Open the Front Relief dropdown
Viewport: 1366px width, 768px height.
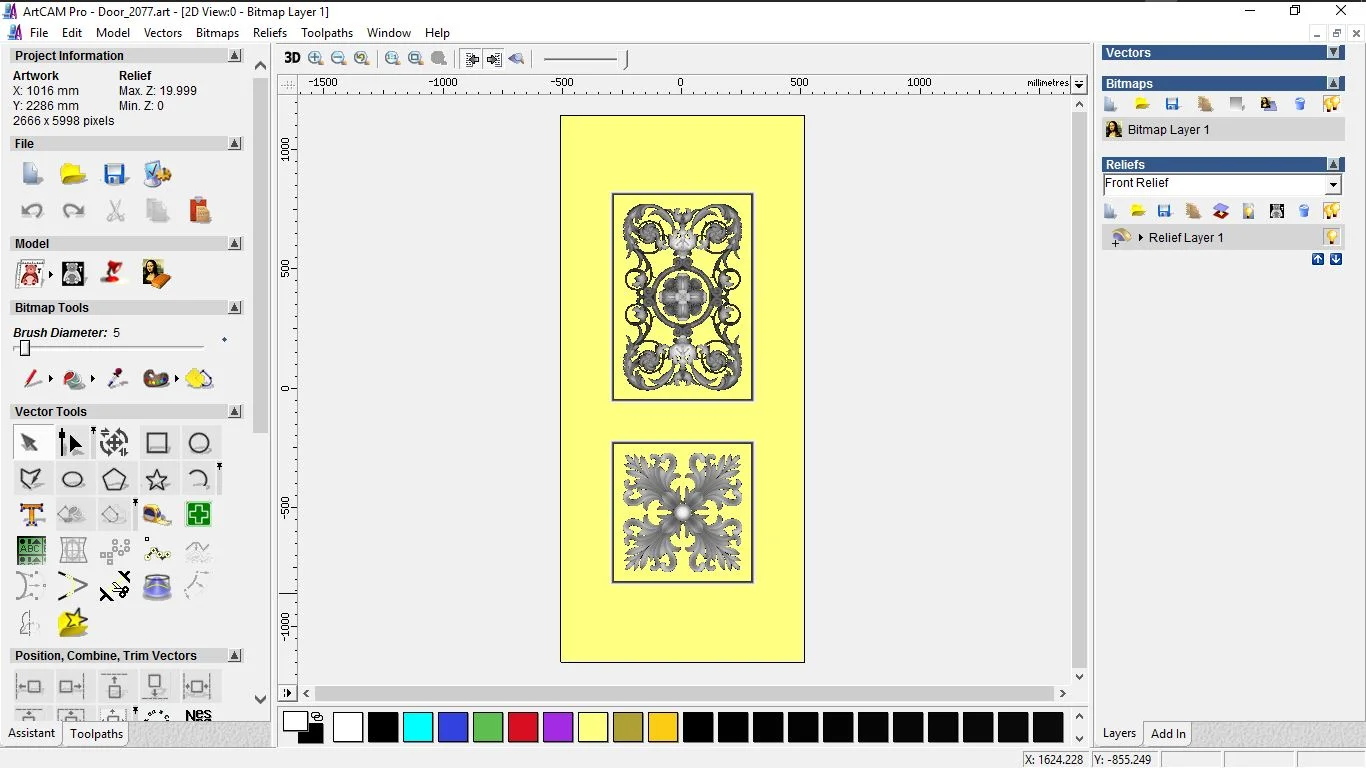pyautogui.click(x=1333, y=184)
